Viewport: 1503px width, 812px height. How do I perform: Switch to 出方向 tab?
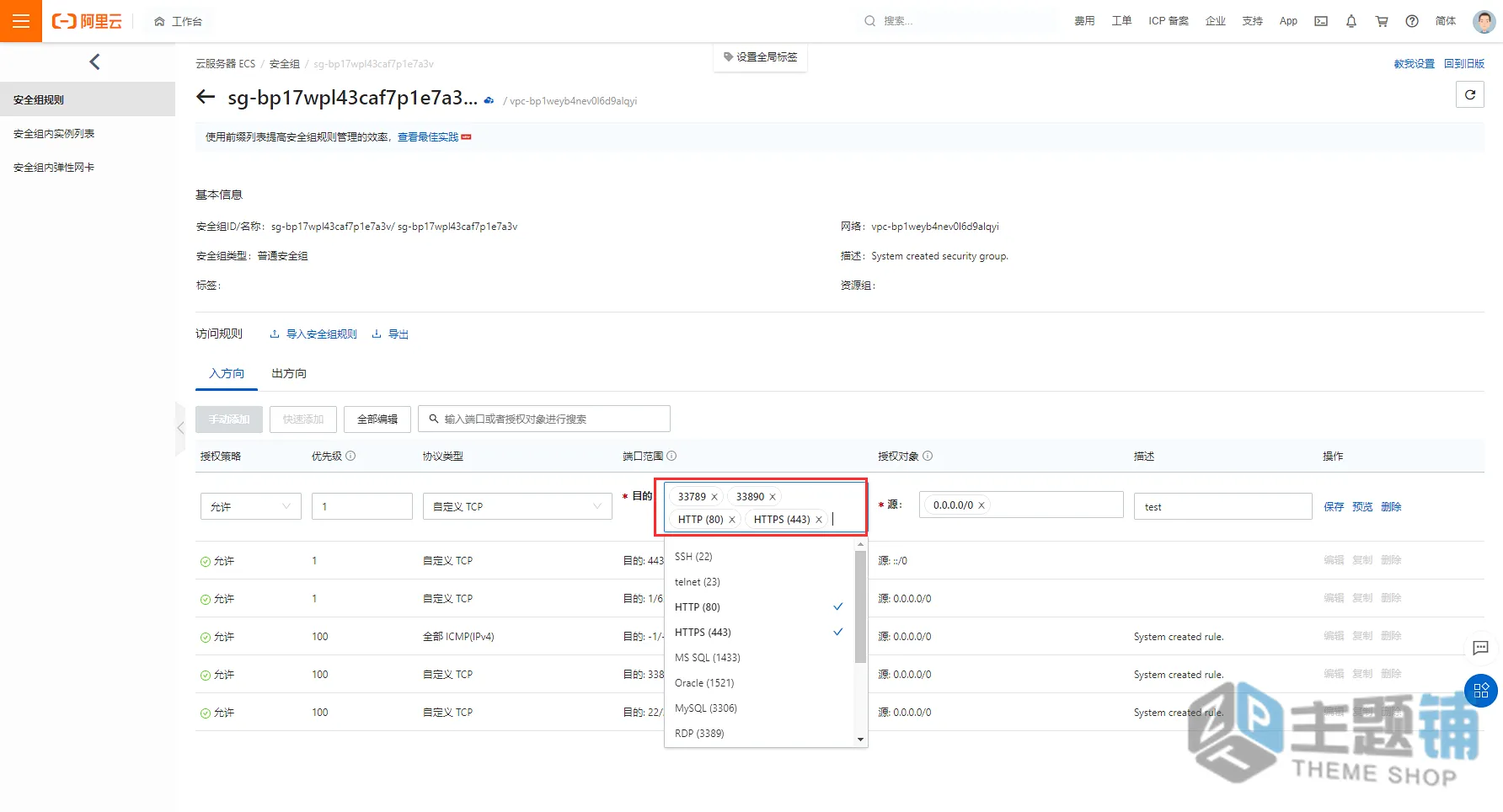click(x=289, y=373)
